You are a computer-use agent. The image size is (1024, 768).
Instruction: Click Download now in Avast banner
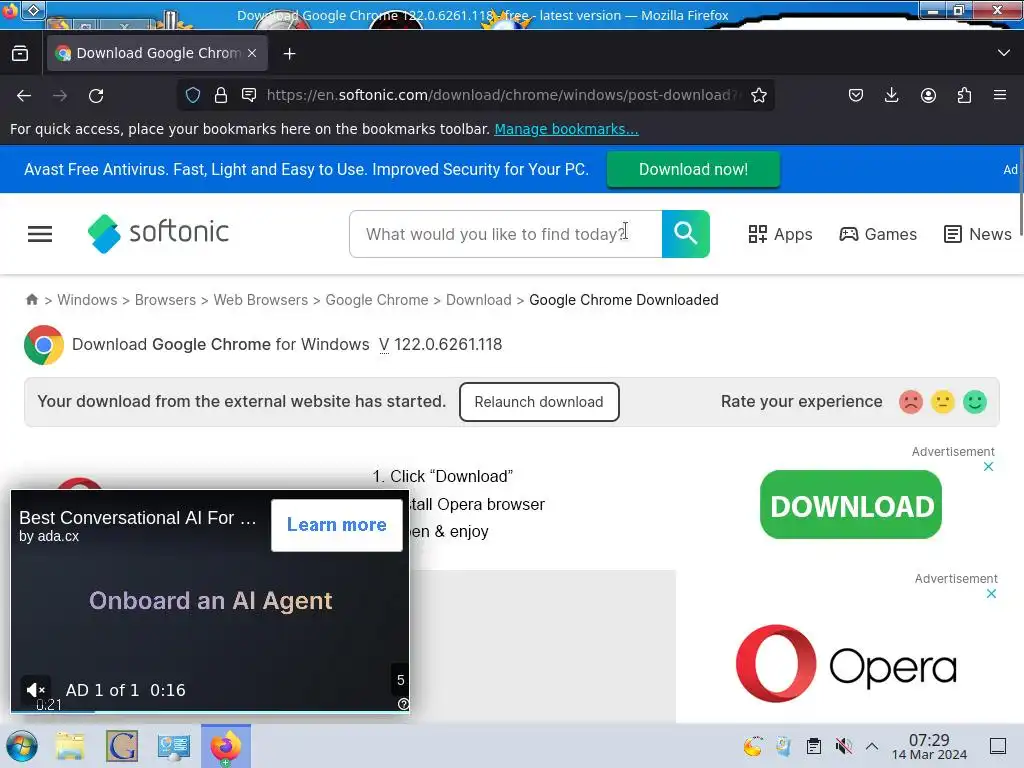tap(693, 169)
